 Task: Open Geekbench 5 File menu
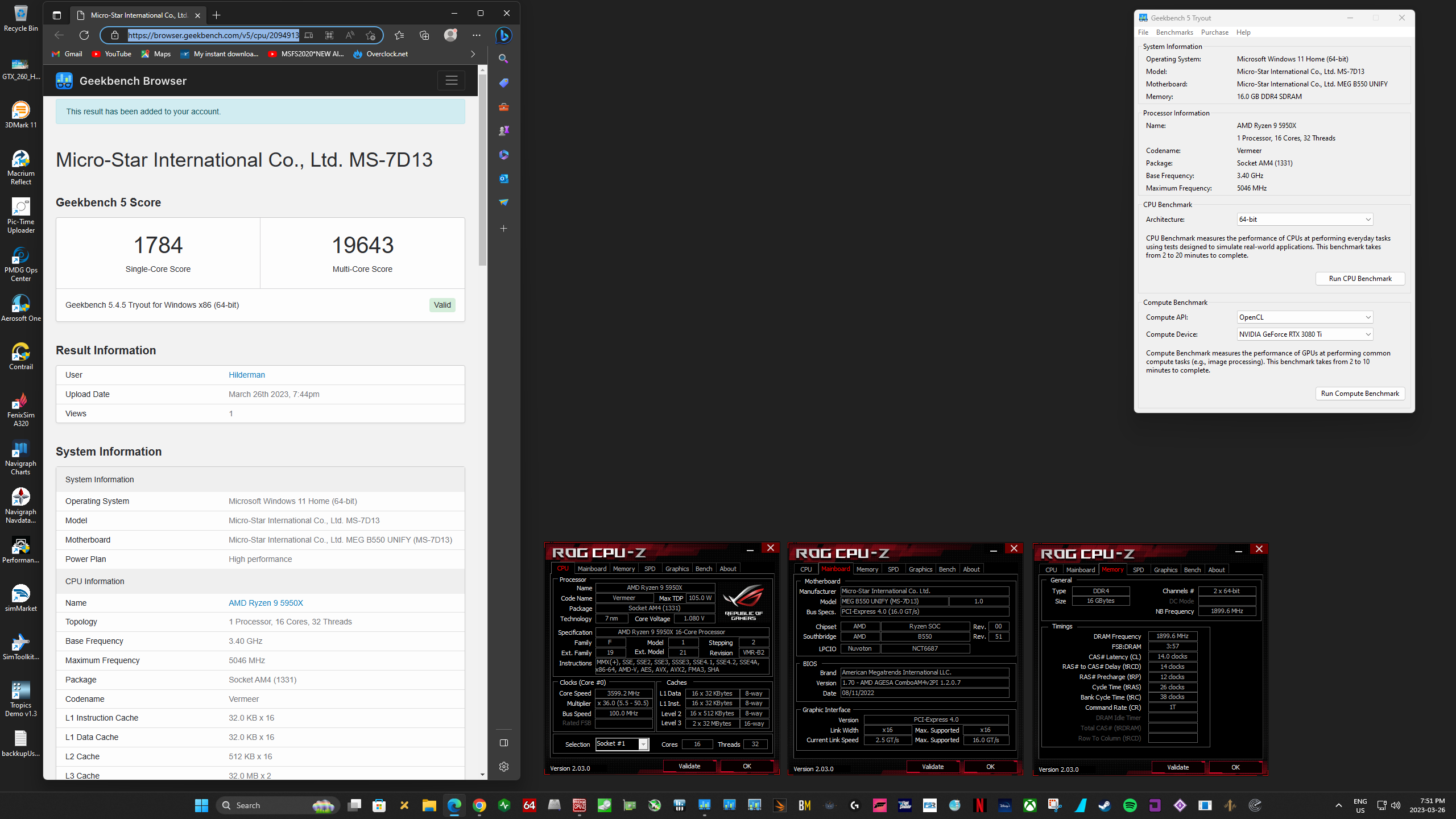click(1143, 32)
